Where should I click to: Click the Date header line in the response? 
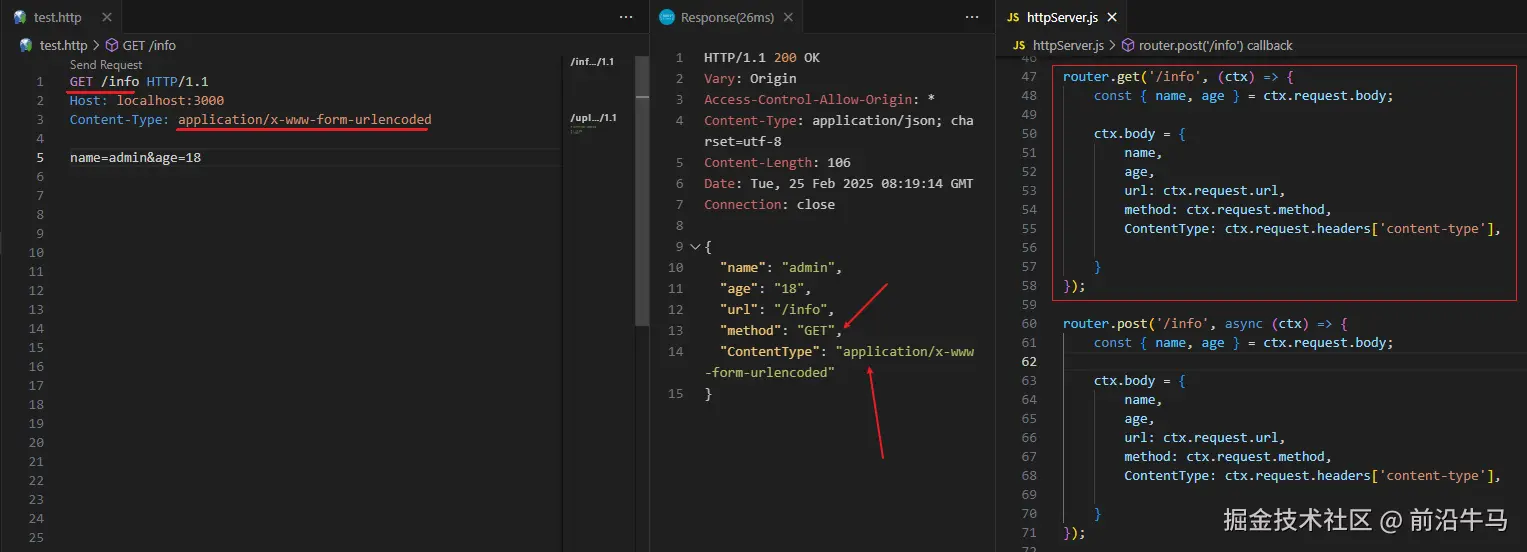[x=839, y=183]
